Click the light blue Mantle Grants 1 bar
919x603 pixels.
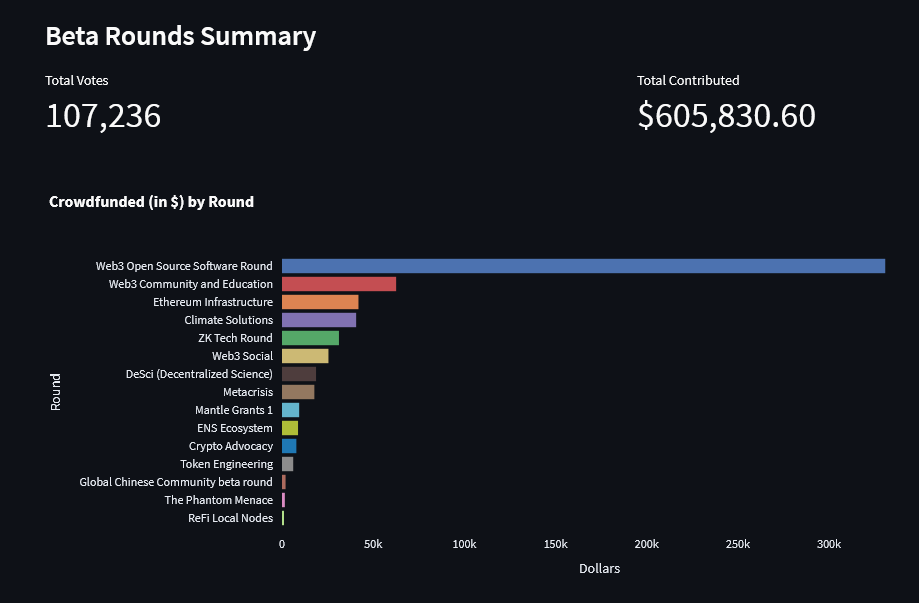point(290,410)
